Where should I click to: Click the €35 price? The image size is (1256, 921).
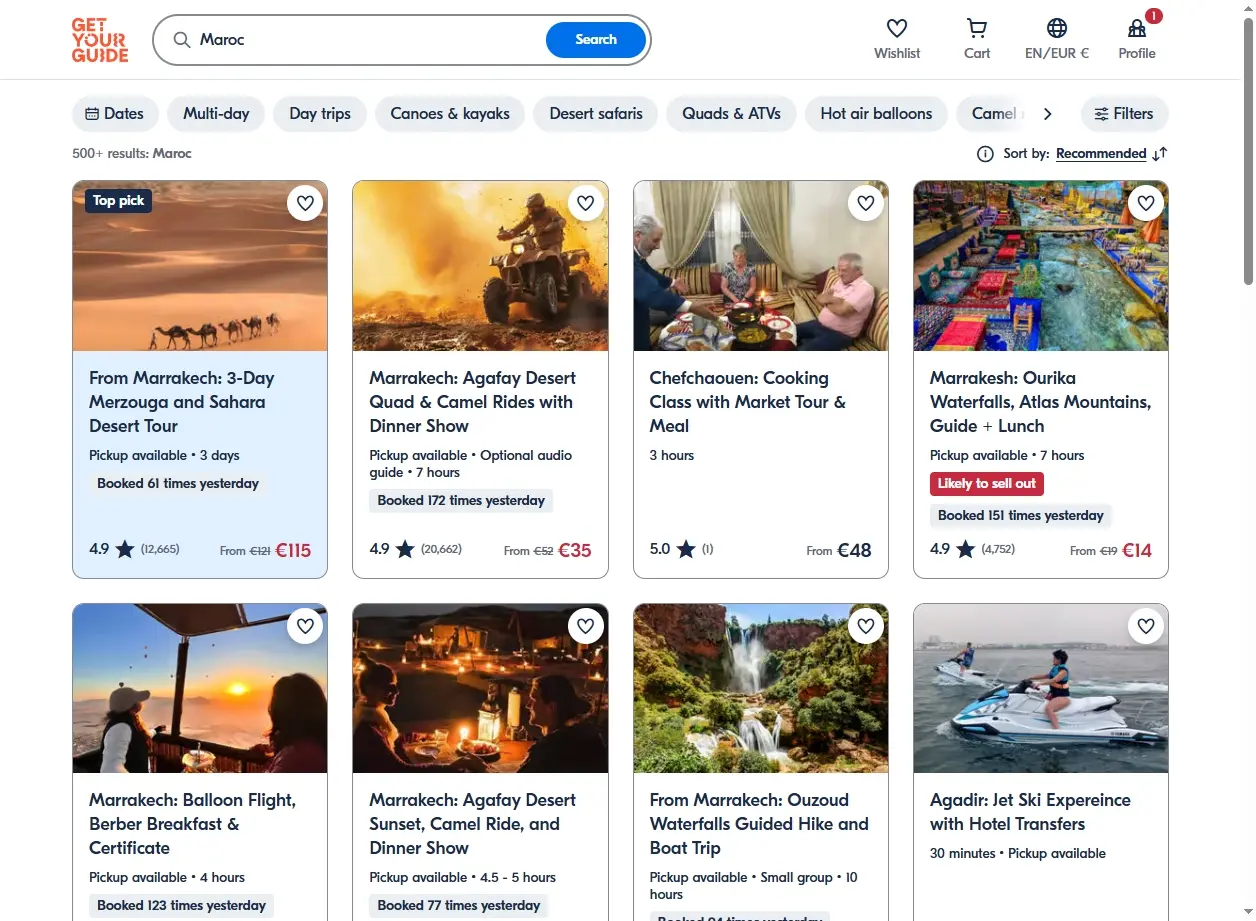click(x=575, y=550)
